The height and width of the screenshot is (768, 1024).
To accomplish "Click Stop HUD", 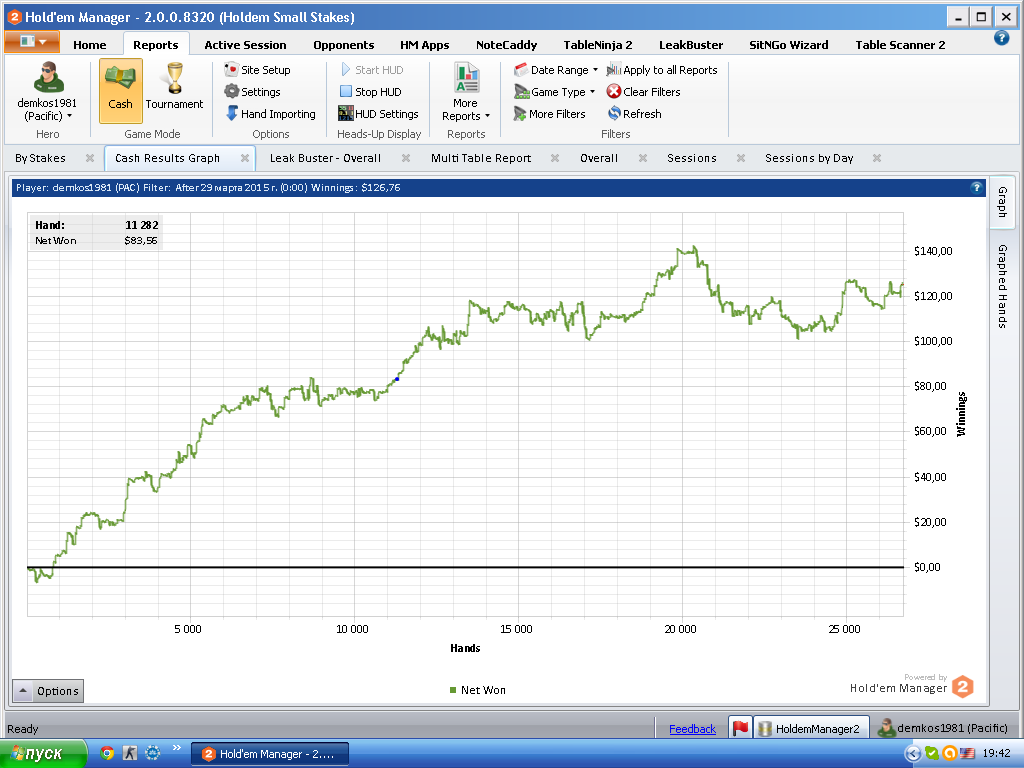I will (x=370, y=92).
